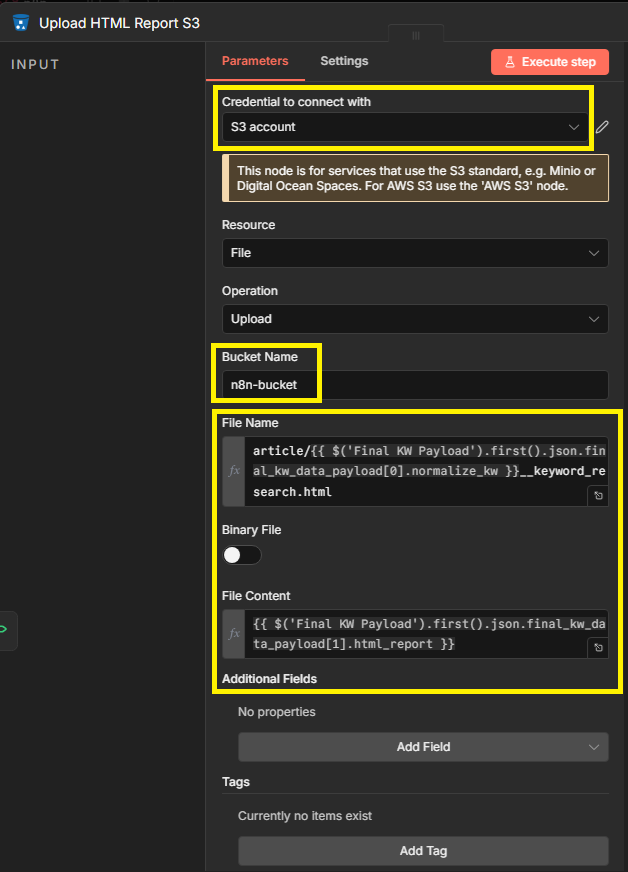Expand the Operation dropdown showing Upload

[414, 319]
